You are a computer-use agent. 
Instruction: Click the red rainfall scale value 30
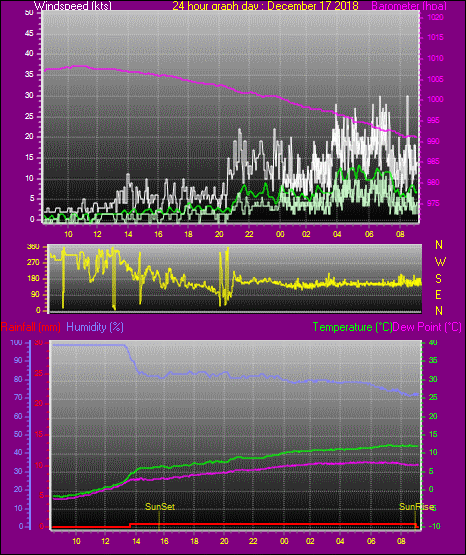[x=39, y=343]
